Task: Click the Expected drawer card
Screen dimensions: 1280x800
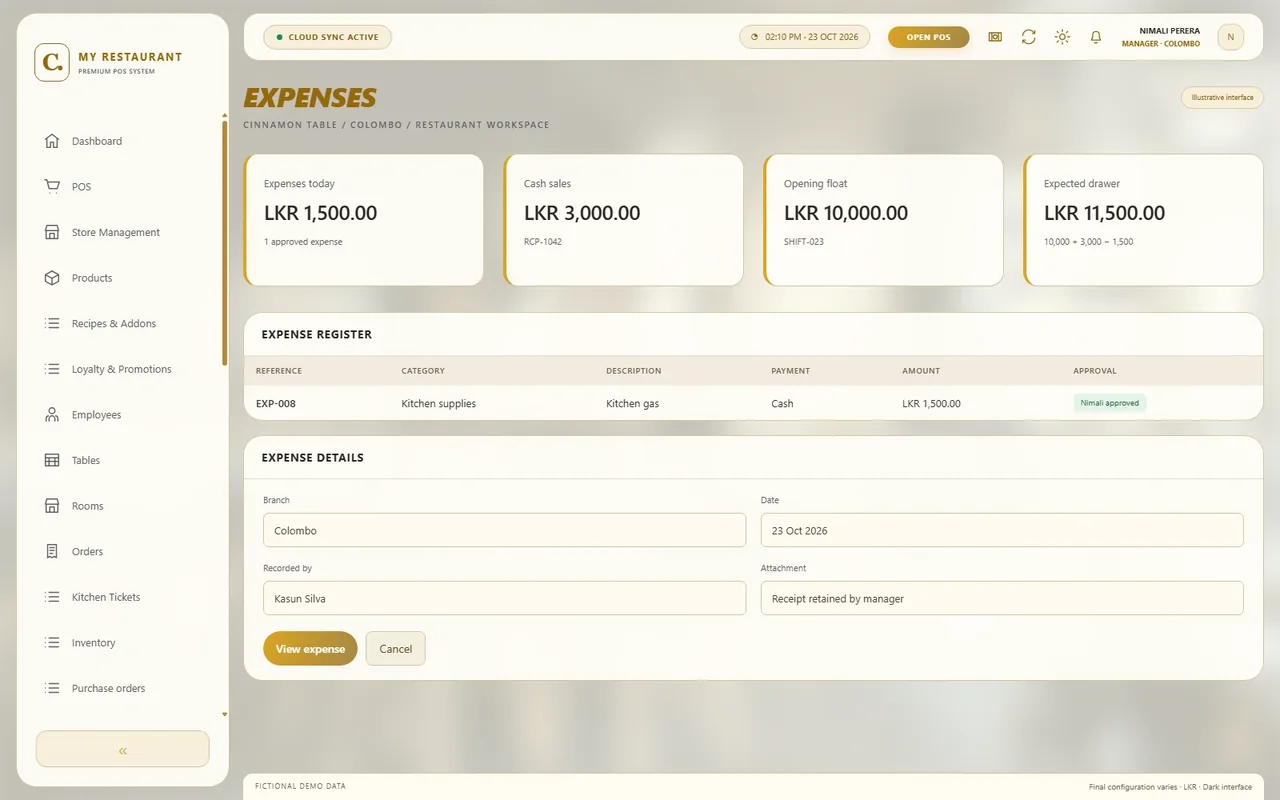Action: pos(1144,220)
